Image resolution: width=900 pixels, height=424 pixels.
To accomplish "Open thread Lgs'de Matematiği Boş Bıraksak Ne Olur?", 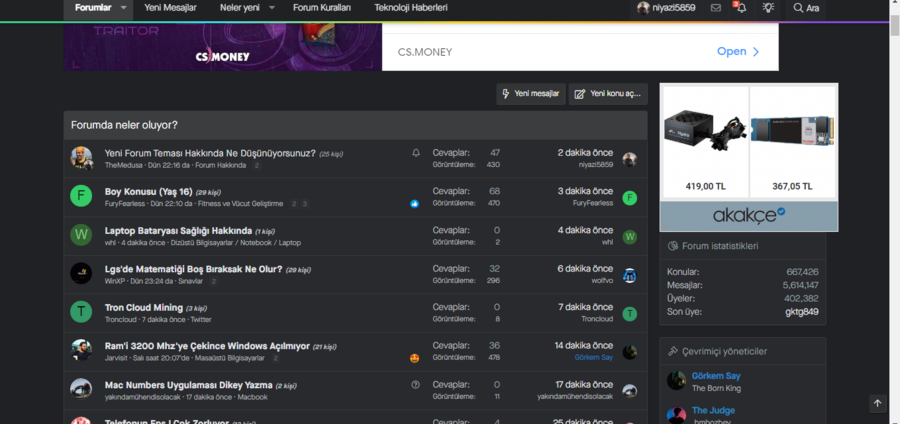I will (193, 269).
